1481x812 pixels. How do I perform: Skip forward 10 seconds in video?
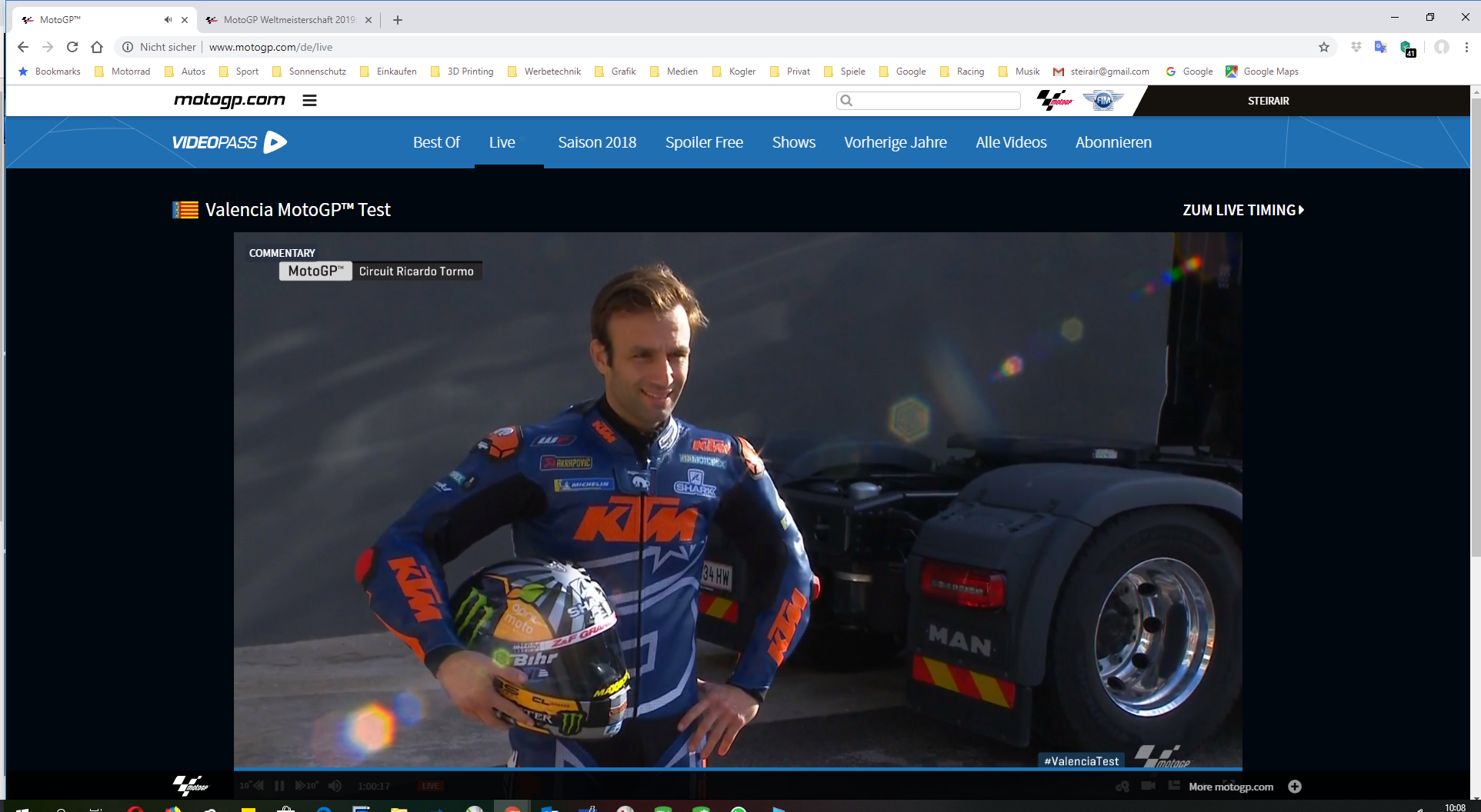pos(306,786)
